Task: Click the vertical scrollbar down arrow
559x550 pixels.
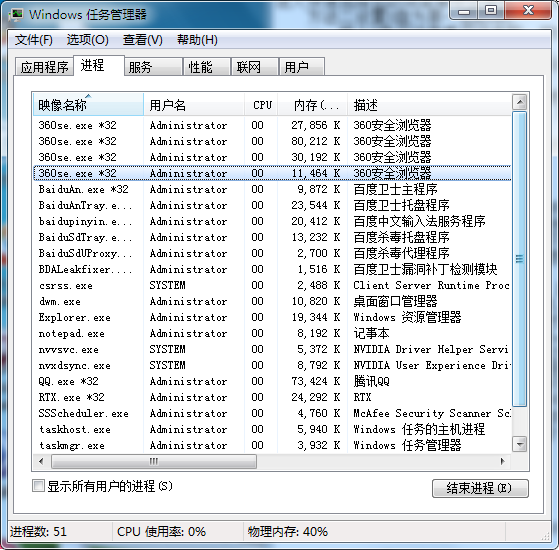Action: 520,444
